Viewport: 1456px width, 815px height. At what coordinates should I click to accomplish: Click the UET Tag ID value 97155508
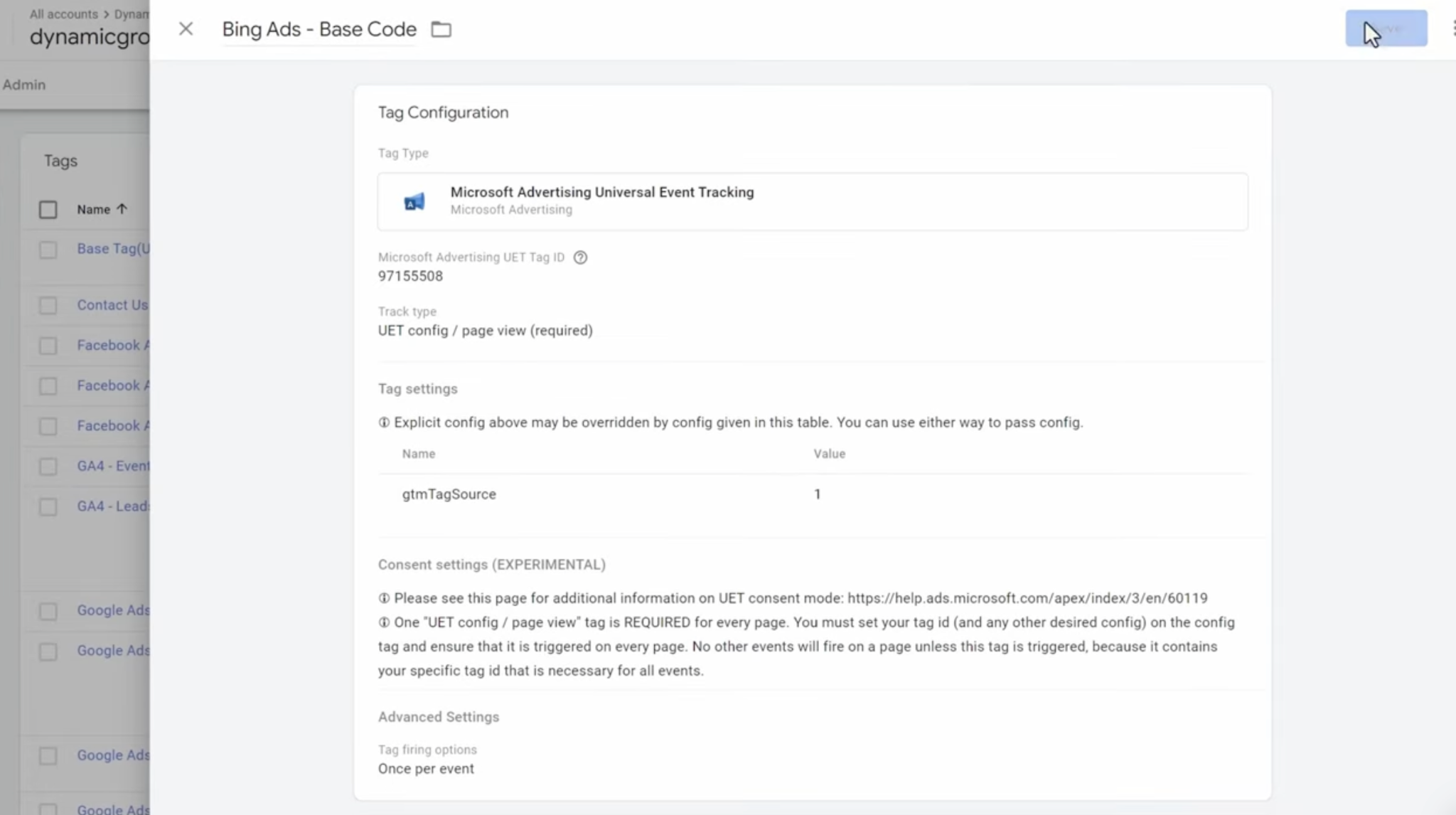pos(410,276)
